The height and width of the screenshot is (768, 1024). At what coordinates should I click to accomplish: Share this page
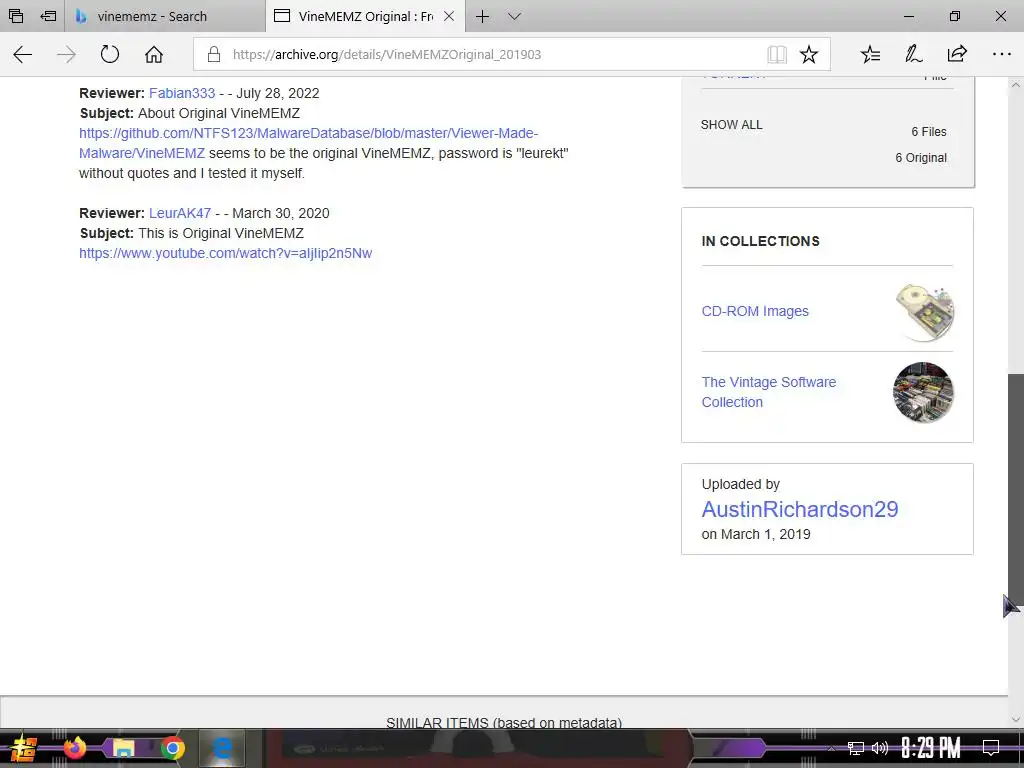click(x=957, y=54)
